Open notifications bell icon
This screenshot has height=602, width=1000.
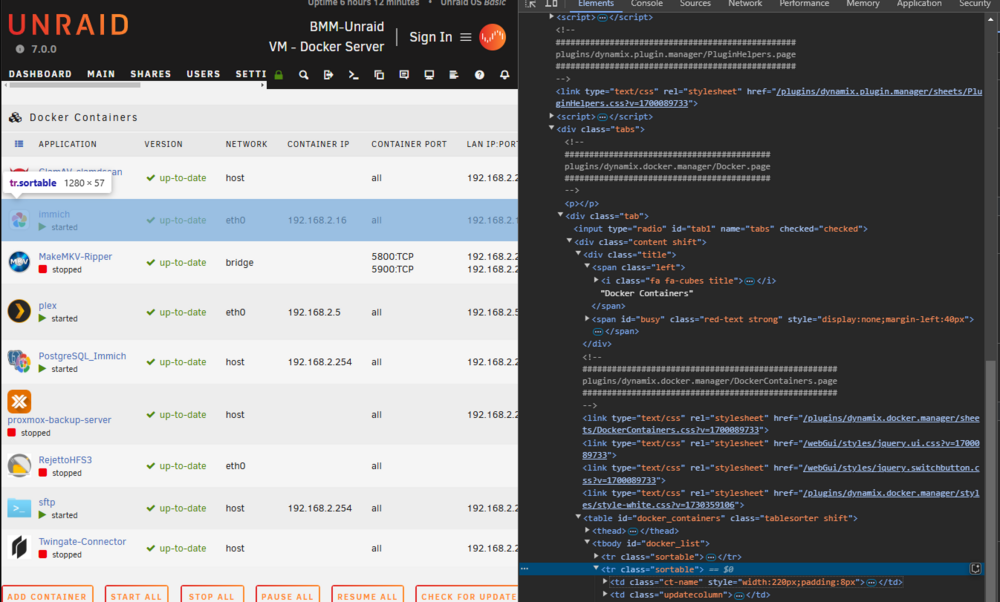point(504,75)
